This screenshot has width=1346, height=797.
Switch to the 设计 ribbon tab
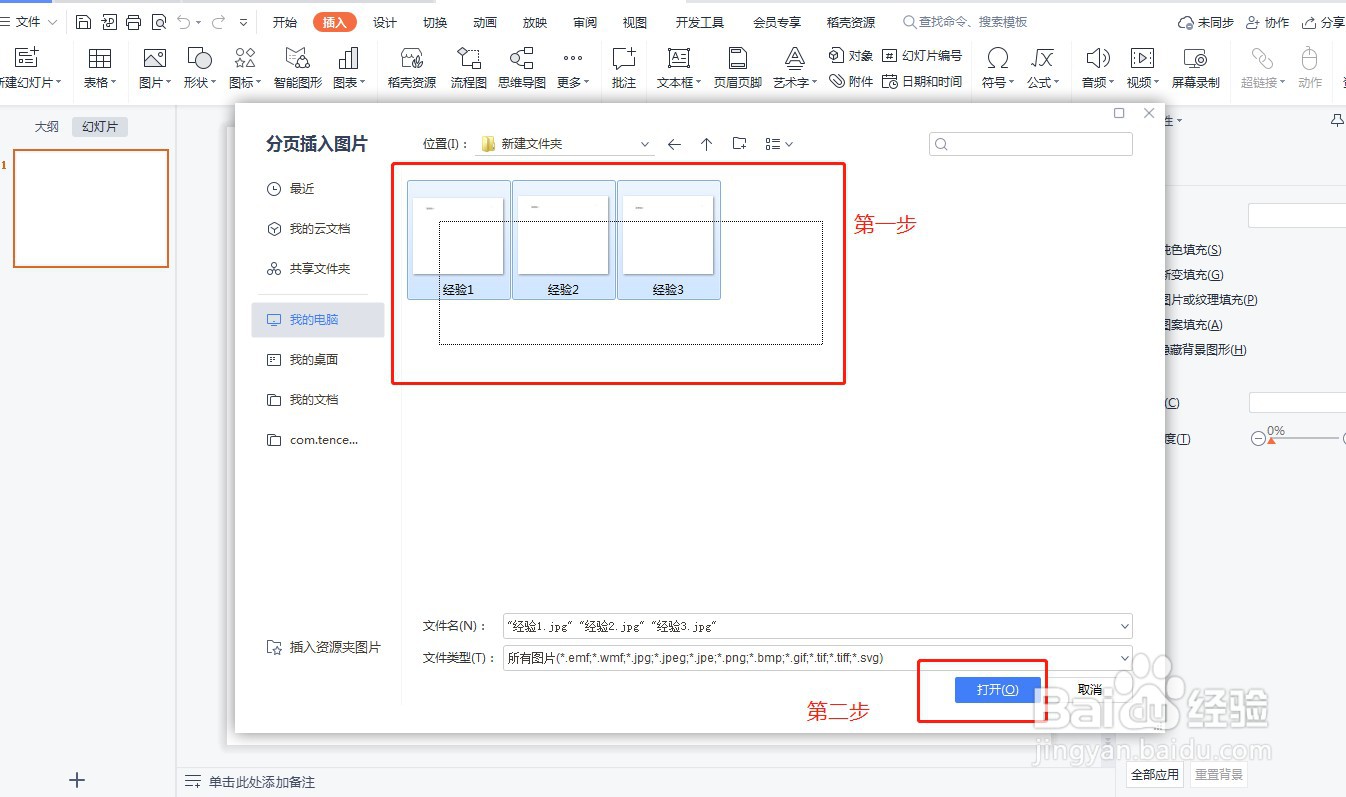click(385, 21)
